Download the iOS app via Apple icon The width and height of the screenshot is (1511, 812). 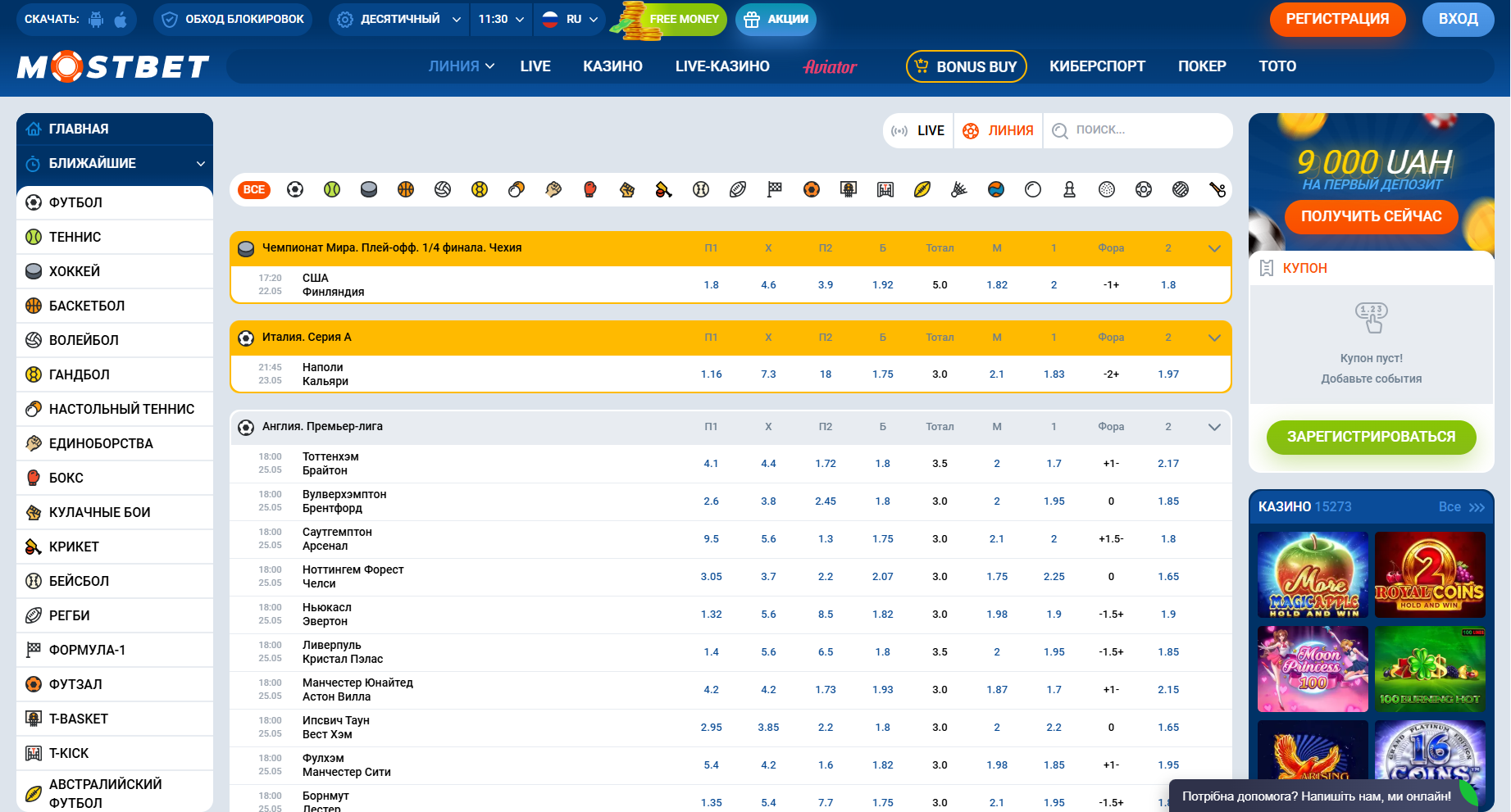point(121,19)
